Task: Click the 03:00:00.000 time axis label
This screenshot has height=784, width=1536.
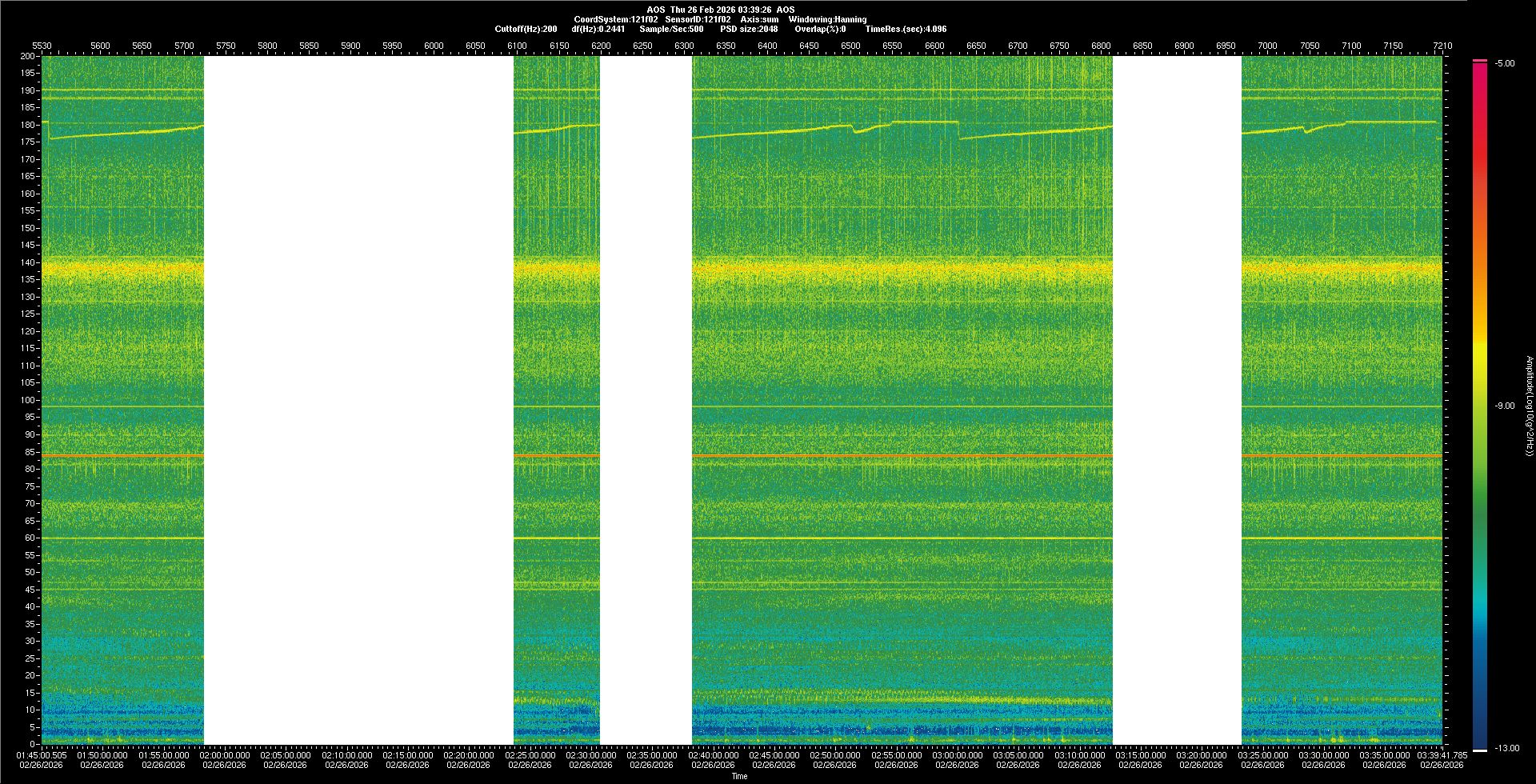Action: click(957, 755)
